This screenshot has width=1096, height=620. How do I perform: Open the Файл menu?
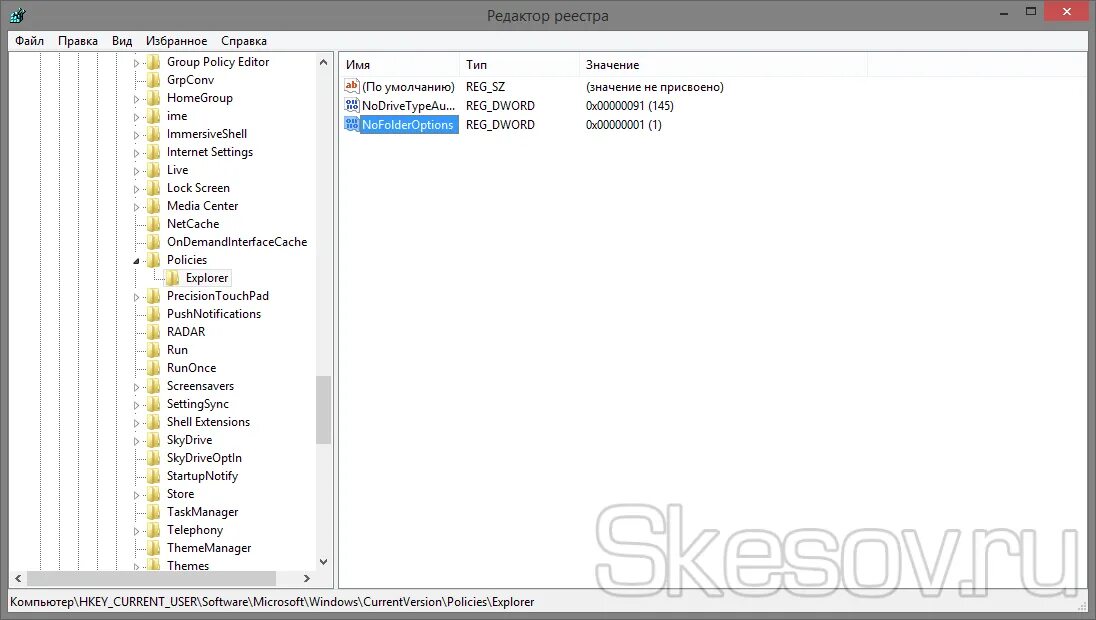coord(29,41)
